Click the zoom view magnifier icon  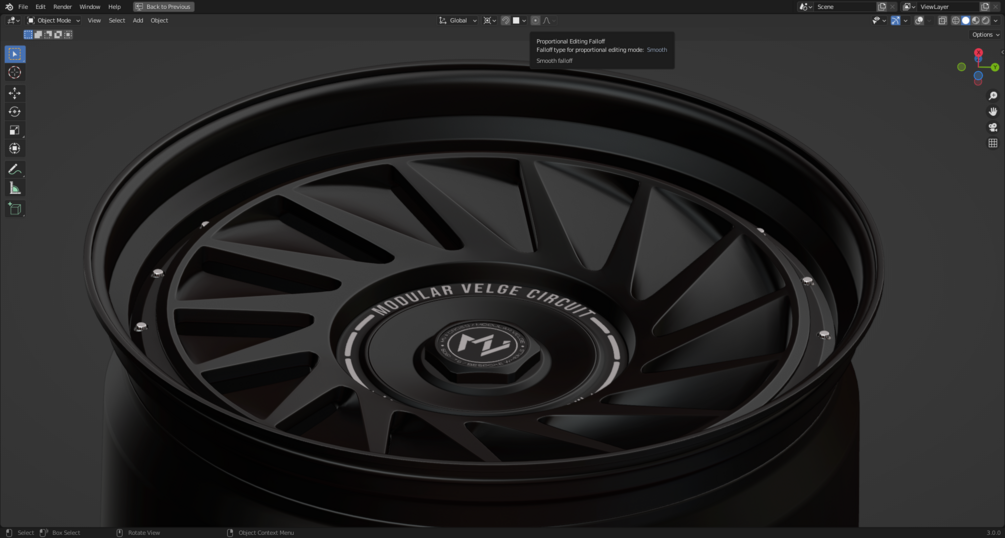coord(993,96)
